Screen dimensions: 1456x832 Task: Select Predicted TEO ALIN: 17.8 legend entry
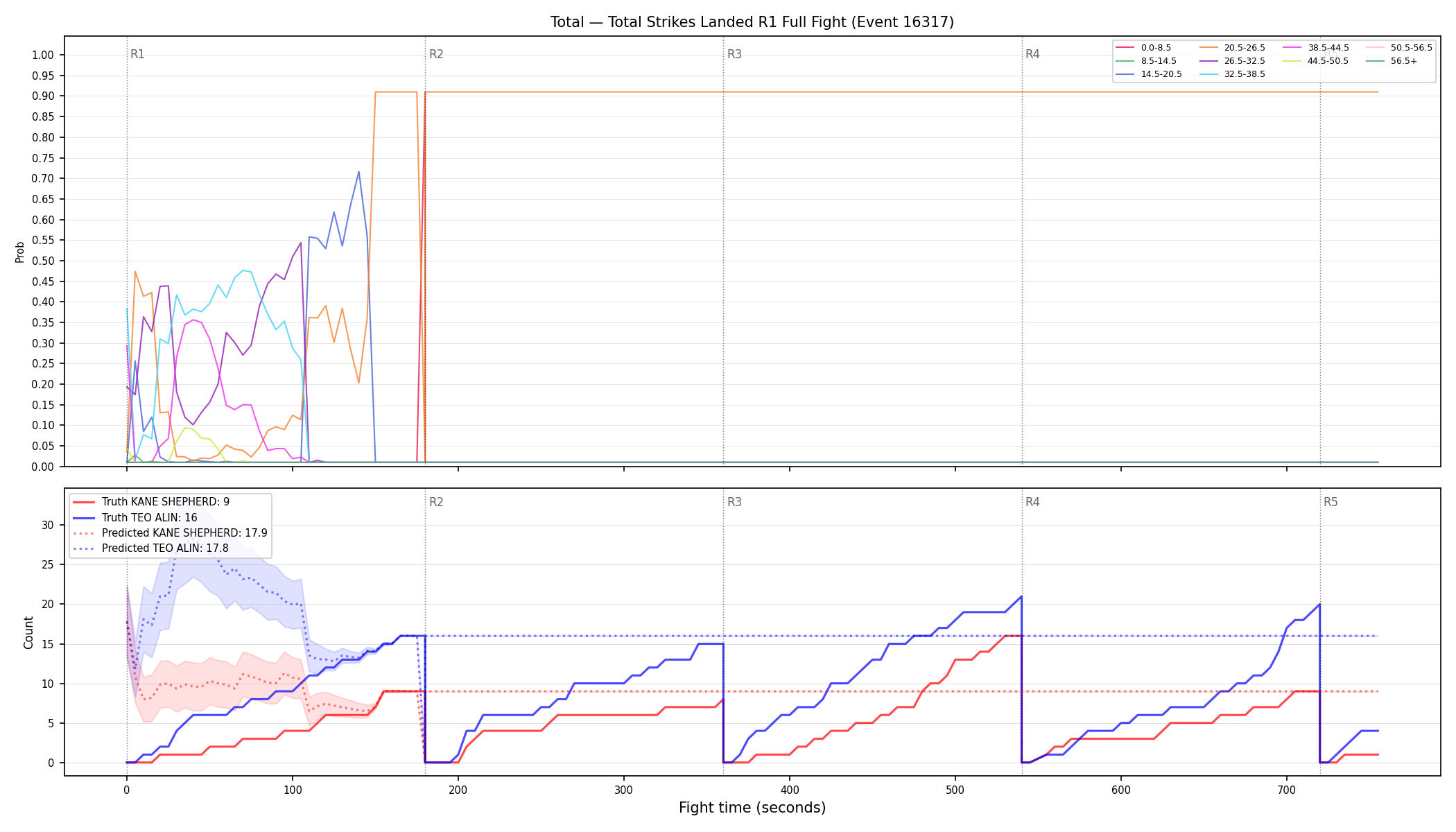150,548
